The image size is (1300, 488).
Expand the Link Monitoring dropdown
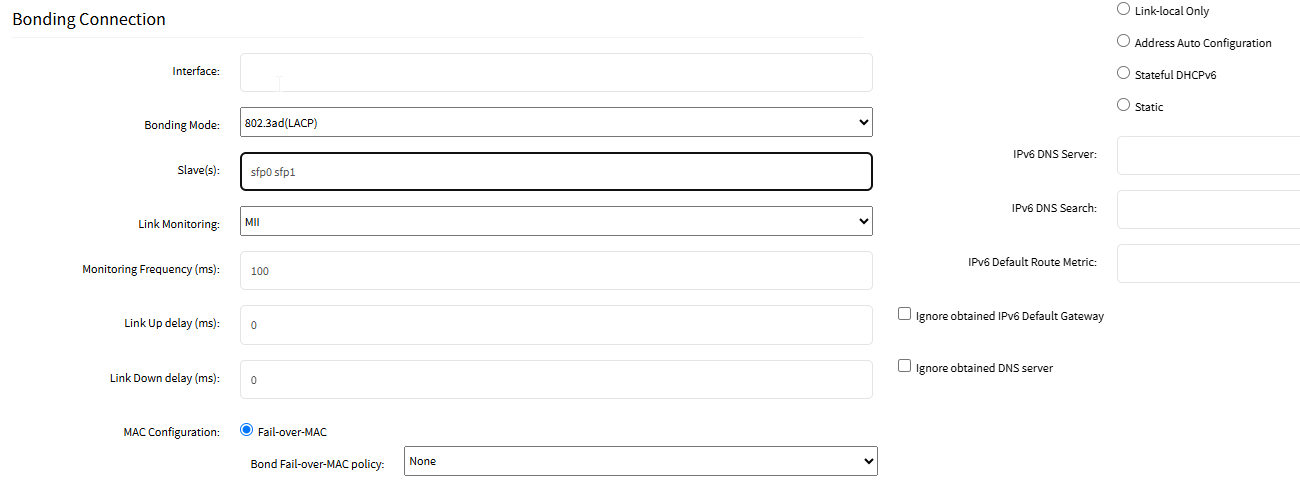555,221
